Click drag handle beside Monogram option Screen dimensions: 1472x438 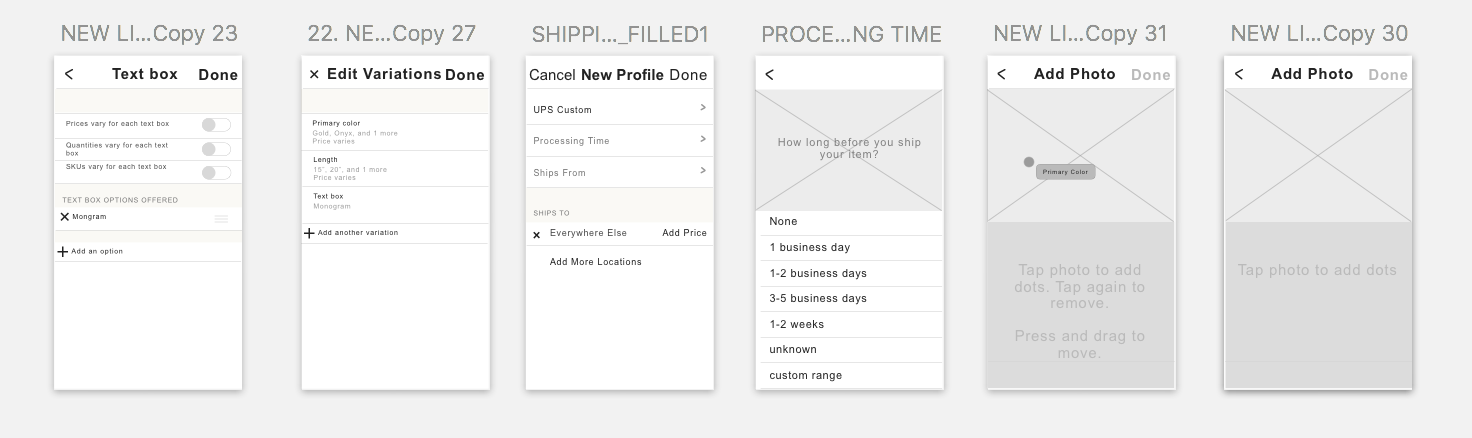point(221,218)
